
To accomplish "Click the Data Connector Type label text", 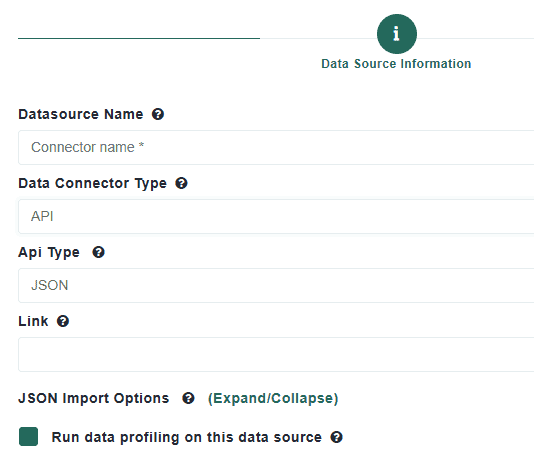I will [x=93, y=183].
